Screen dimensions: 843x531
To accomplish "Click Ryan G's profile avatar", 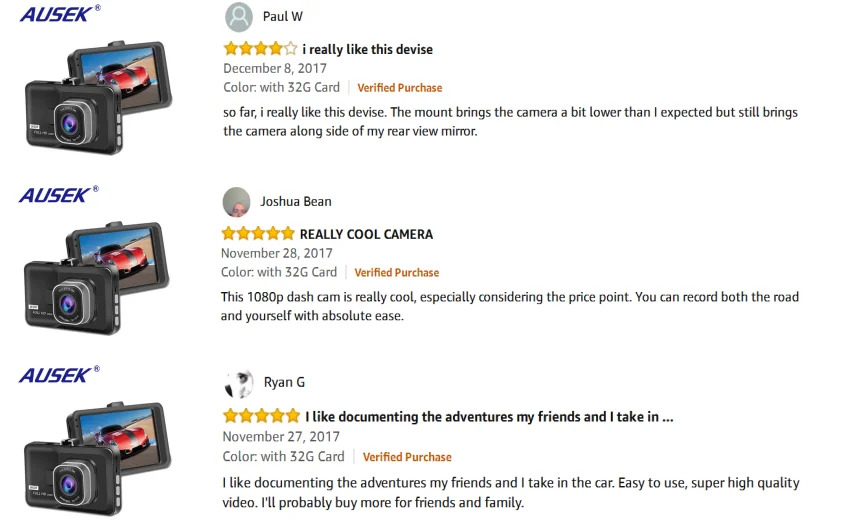I will coord(239,384).
